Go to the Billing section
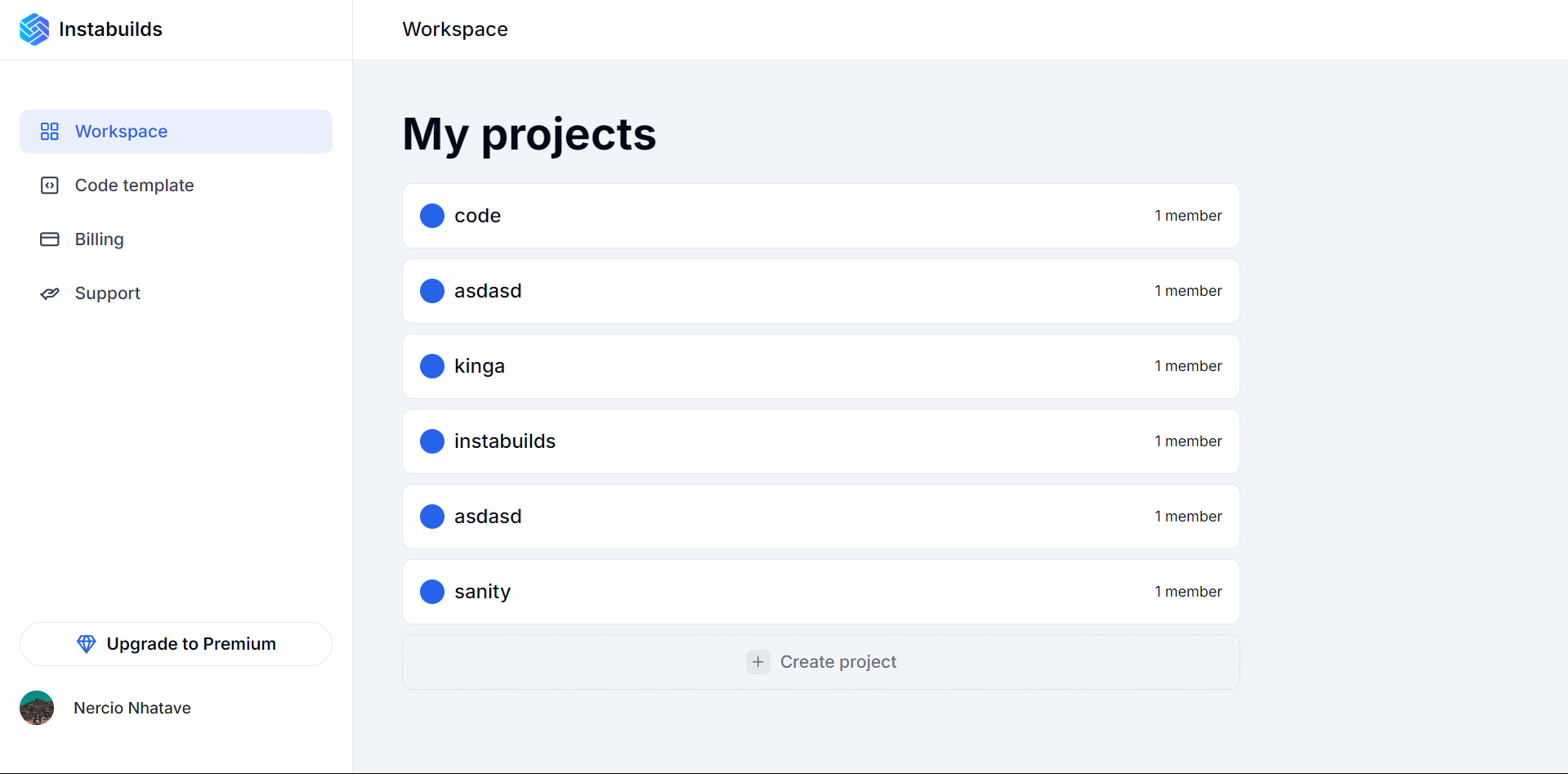 99,239
